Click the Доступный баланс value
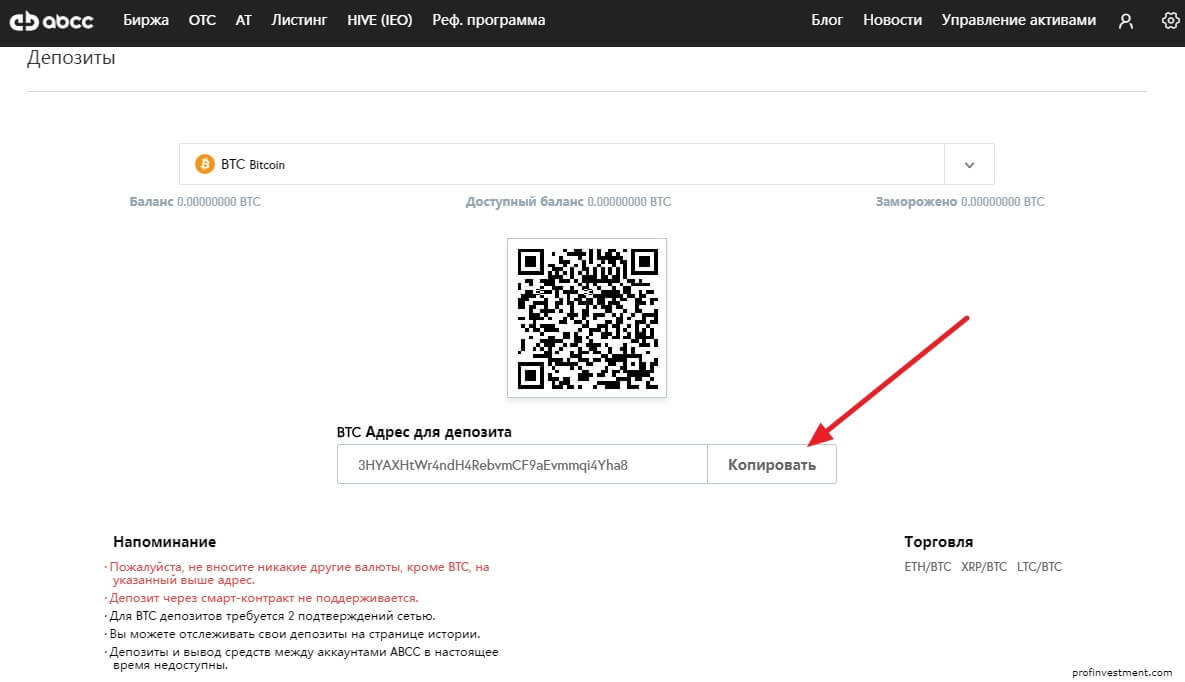Screen dimensions: 1185x682 pyautogui.click(x=568, y=202)
